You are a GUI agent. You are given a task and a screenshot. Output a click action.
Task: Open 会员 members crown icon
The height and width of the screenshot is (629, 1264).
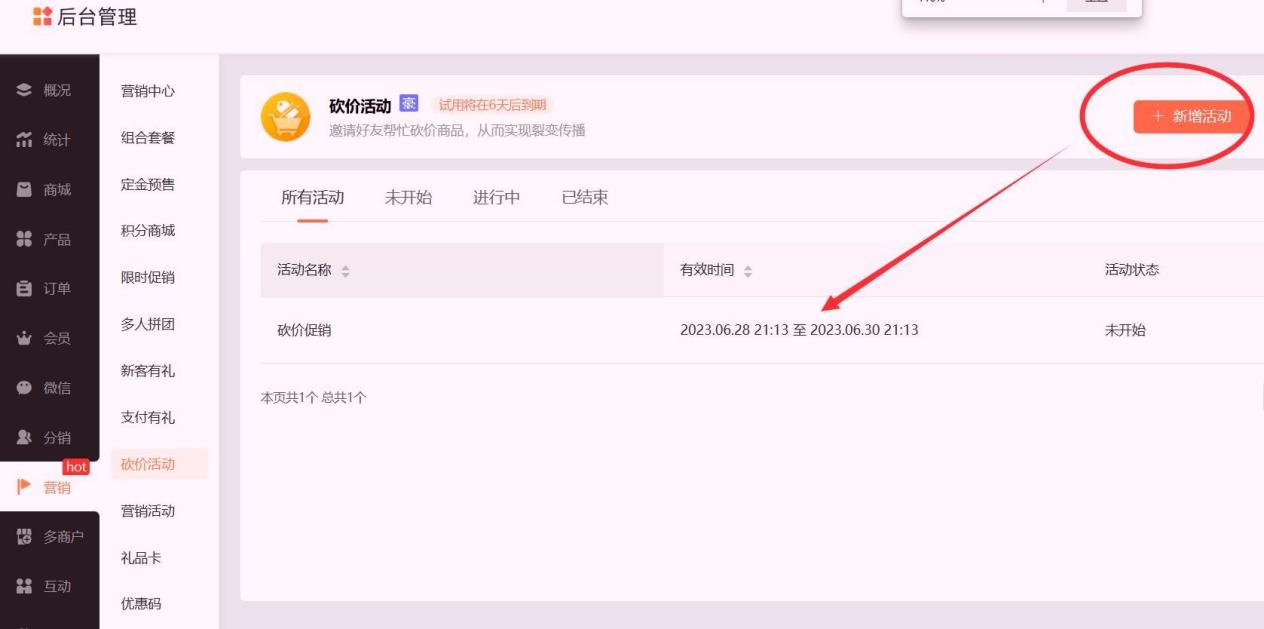tap(24, 339)
